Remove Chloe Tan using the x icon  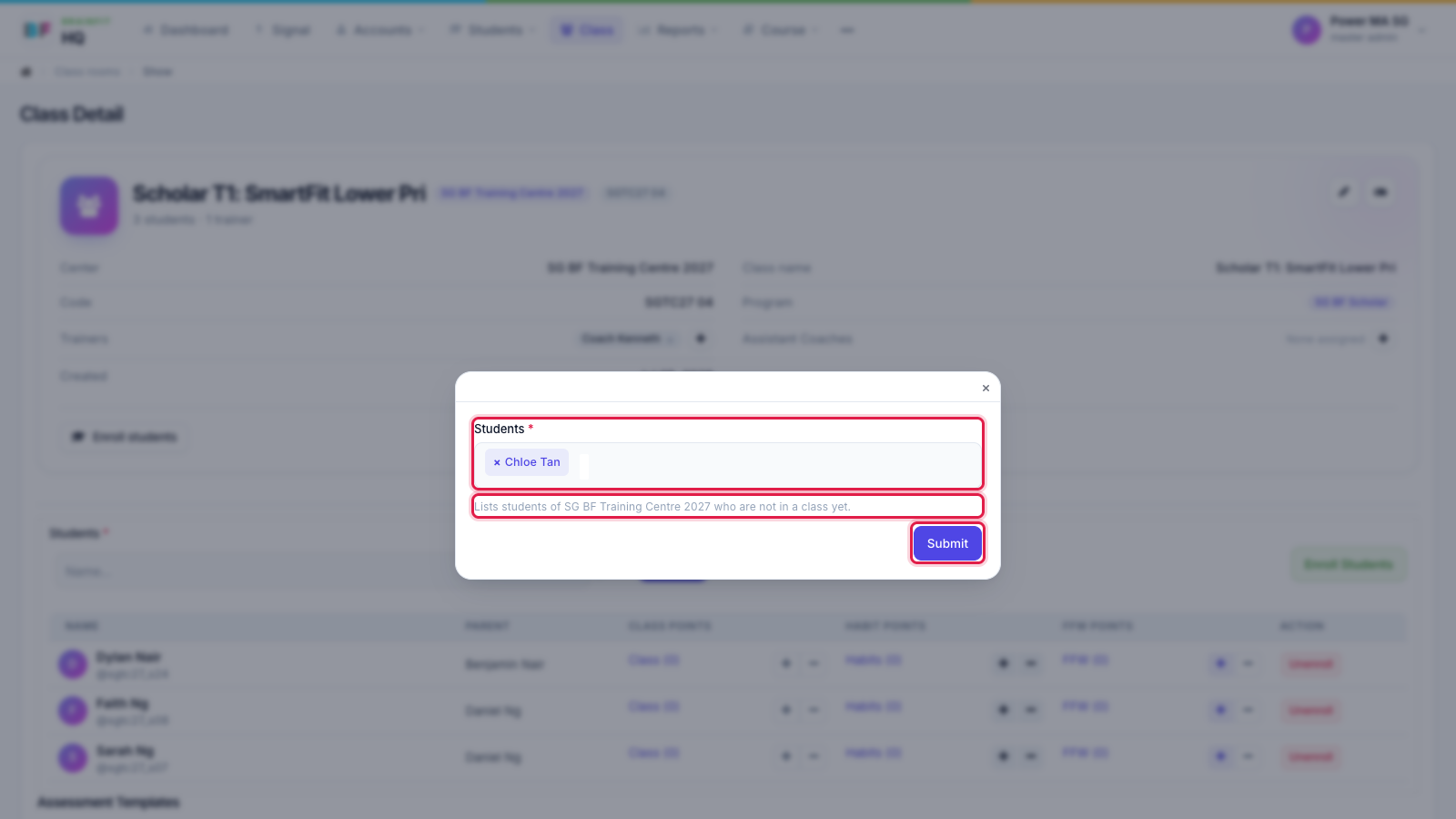click(497, 462)
